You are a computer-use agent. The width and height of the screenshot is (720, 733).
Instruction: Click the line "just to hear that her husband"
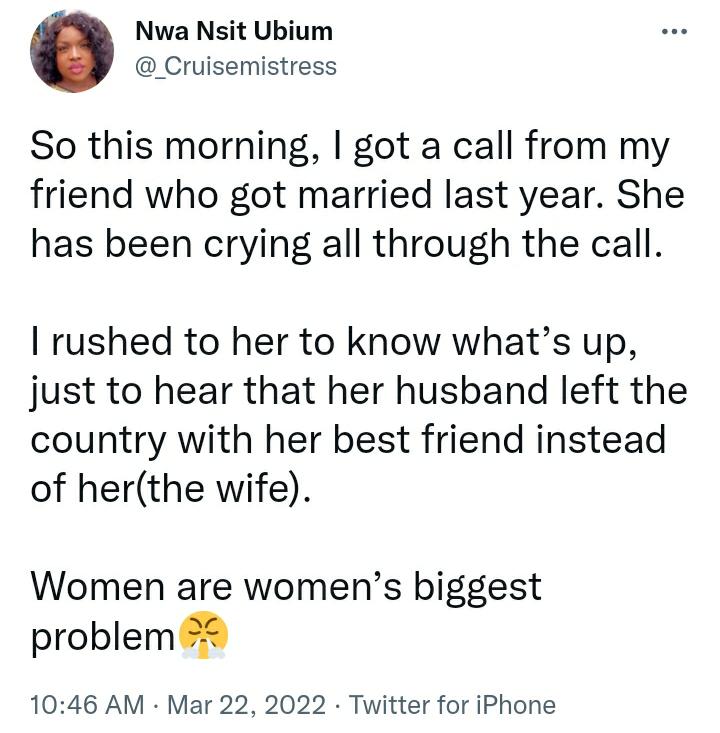click(x=358, y=392)
